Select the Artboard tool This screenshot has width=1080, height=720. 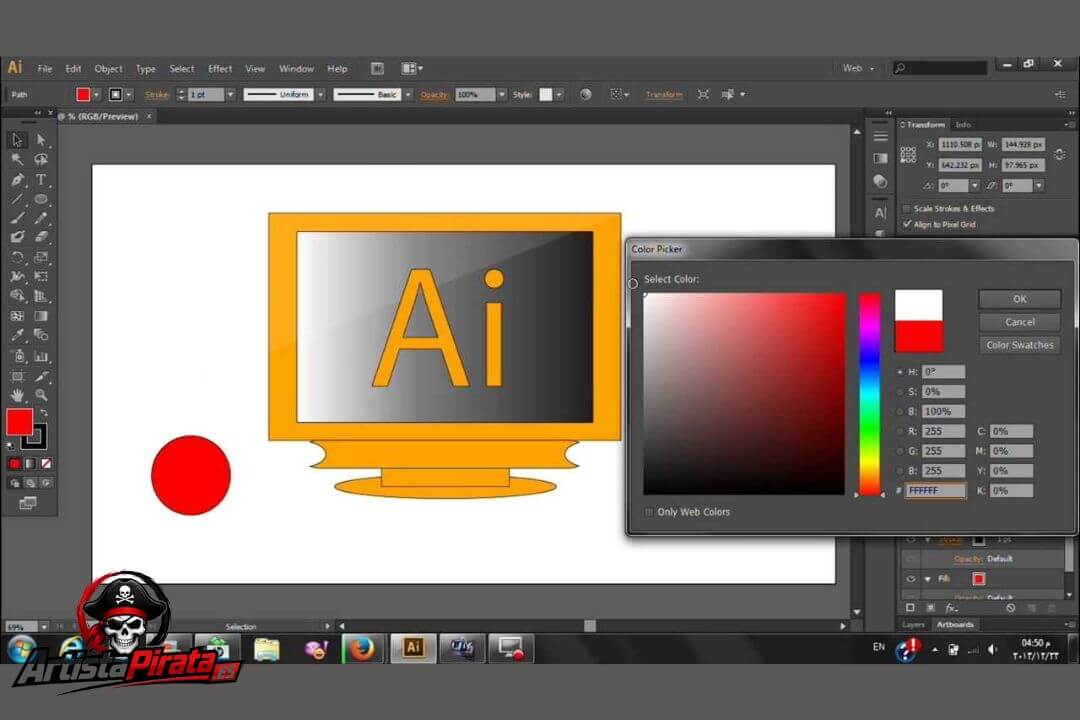pos(17,376)
